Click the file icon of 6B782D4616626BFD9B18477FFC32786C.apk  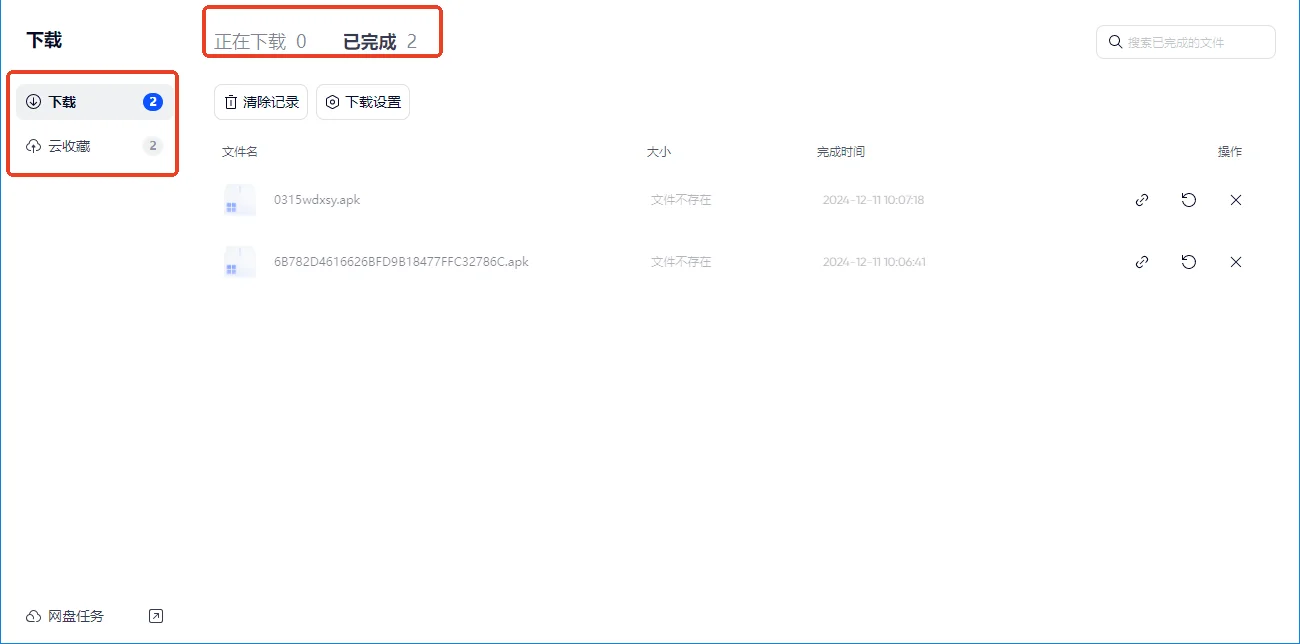240,262
